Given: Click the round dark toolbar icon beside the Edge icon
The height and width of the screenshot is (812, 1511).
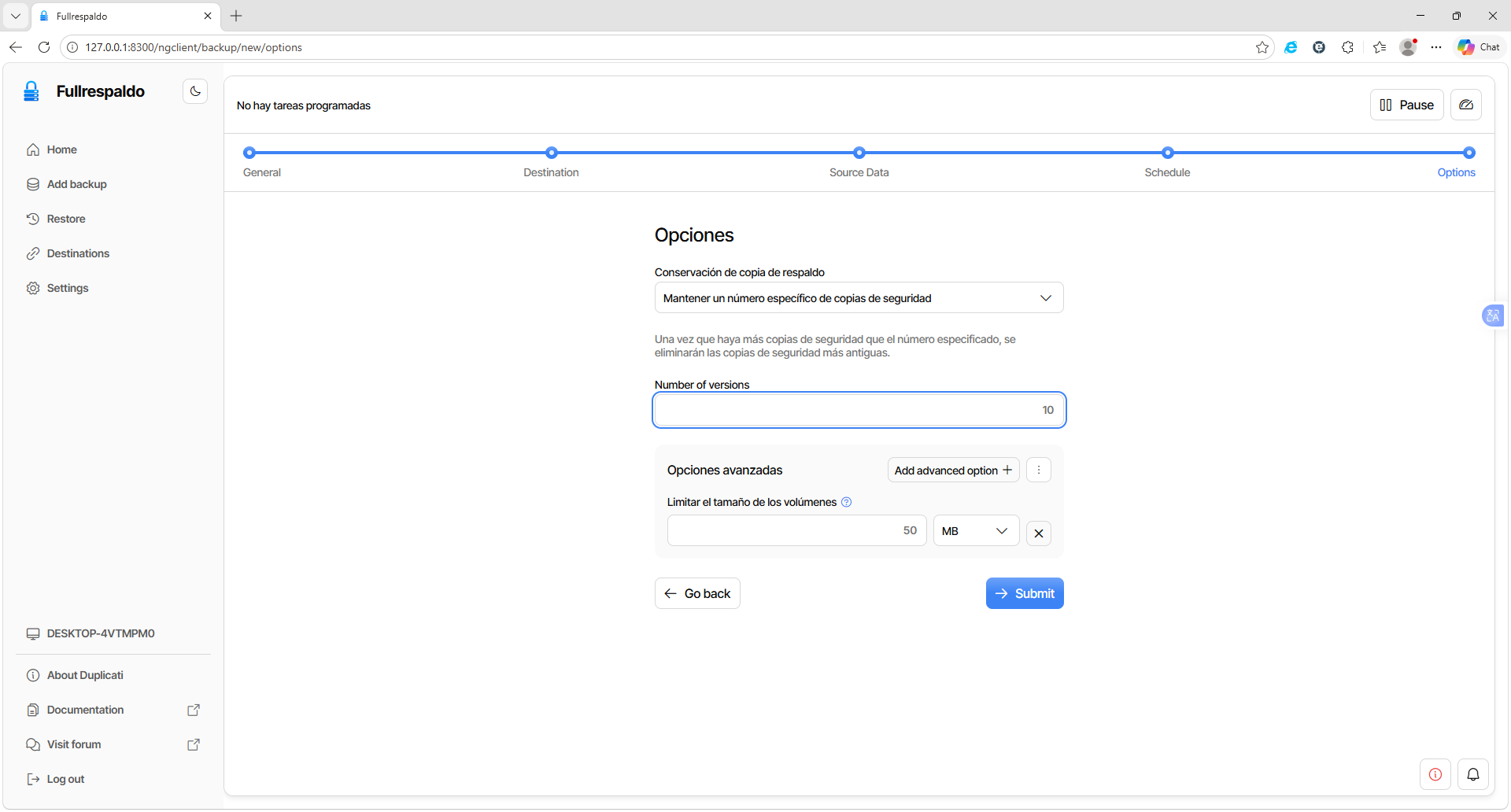Looking at the screenshot, I should 1319,47.
